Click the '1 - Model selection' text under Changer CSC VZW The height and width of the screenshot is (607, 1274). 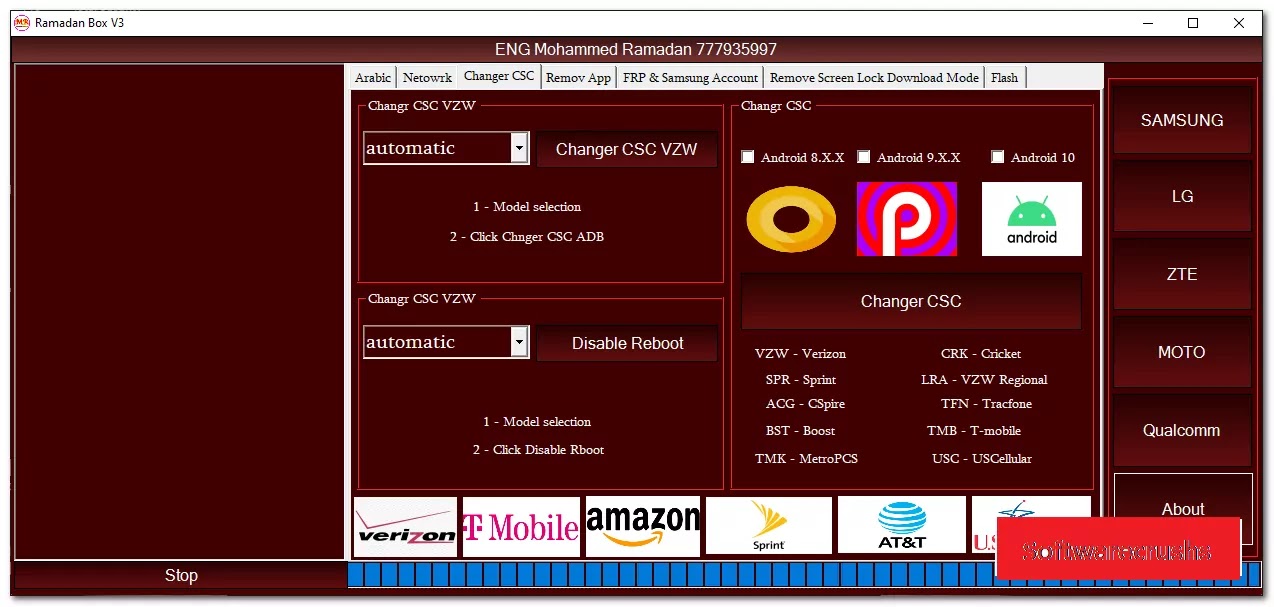tap(527, 206)
